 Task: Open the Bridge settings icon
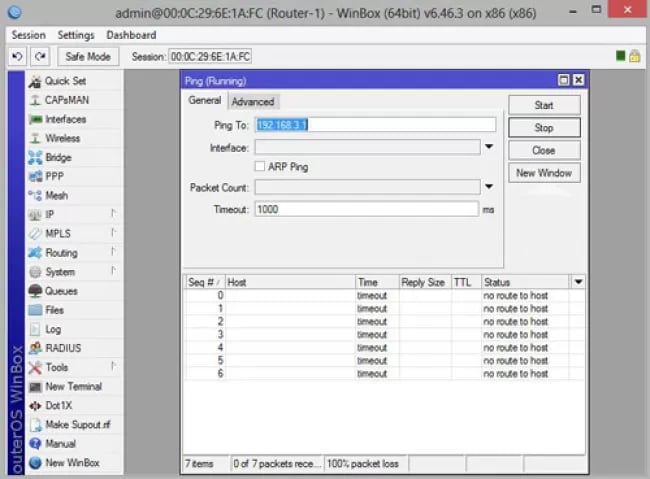coord(36,157)
